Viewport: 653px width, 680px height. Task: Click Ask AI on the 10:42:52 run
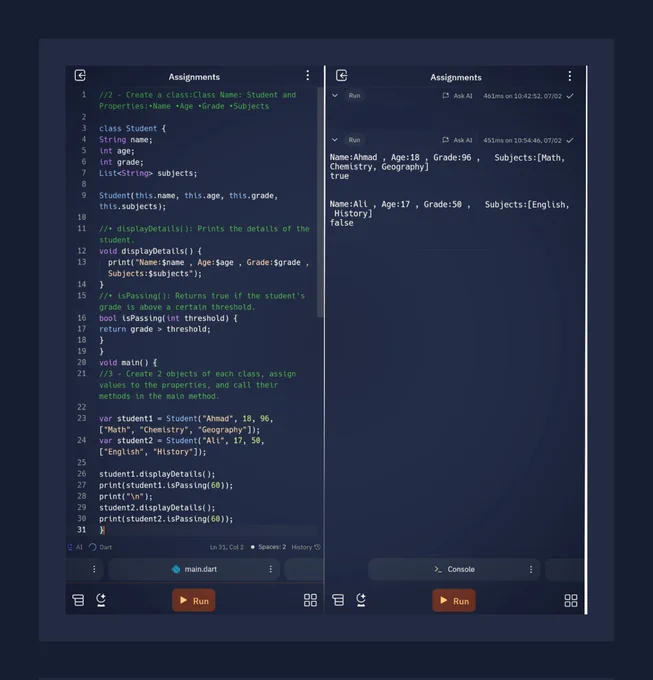click(x=457, y=96)
